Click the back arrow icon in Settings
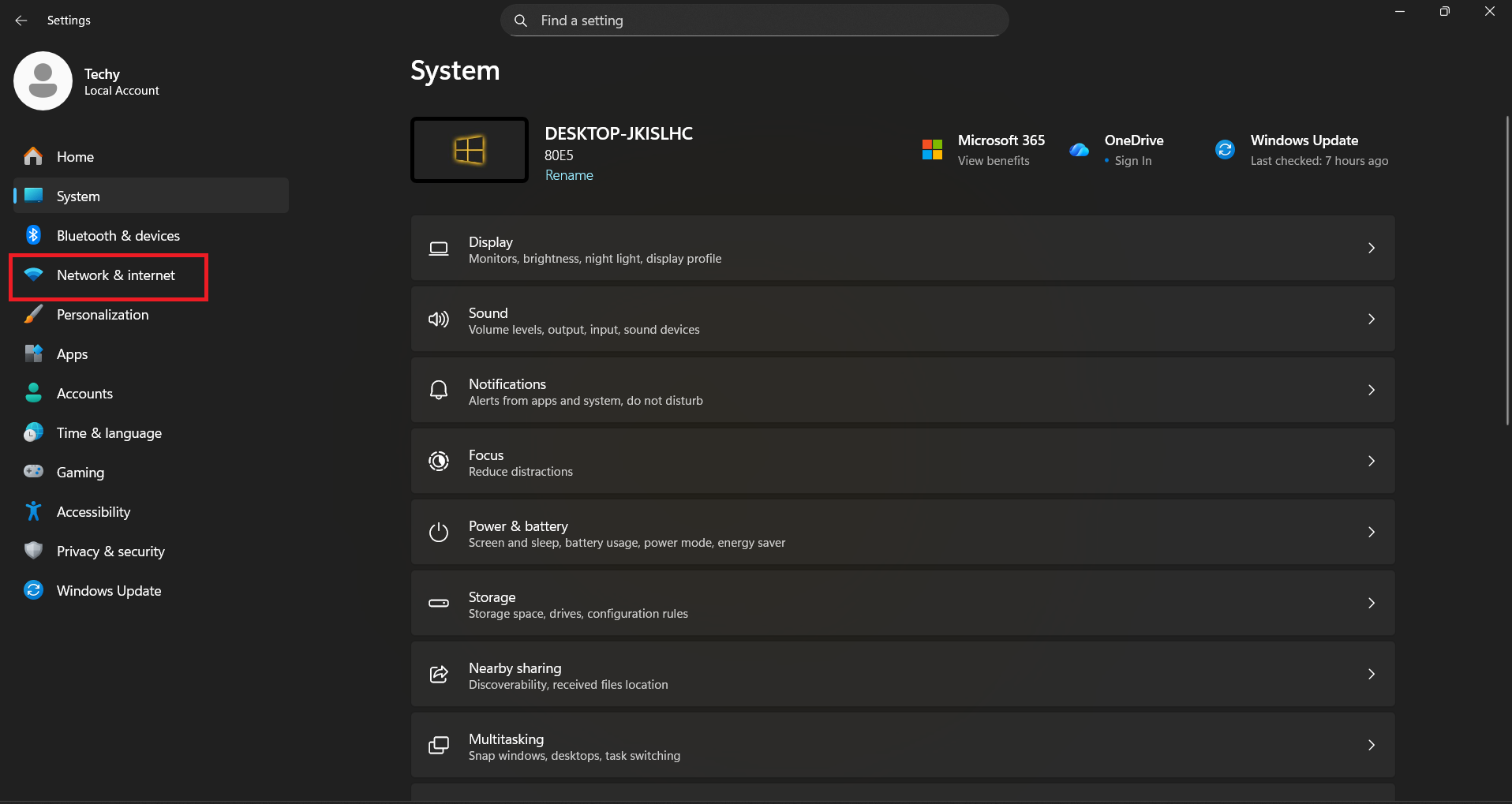Screen dimensions: 1512x804 coord(21,21)
